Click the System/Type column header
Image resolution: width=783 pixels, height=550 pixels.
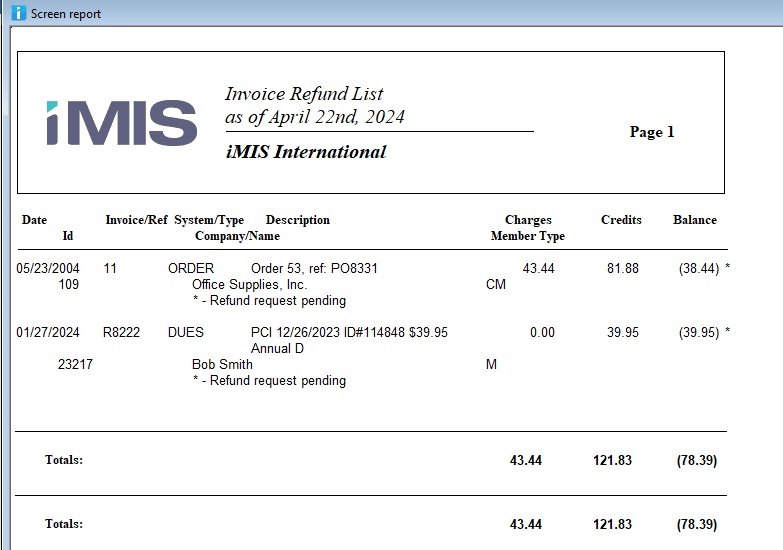pos(209,220)
